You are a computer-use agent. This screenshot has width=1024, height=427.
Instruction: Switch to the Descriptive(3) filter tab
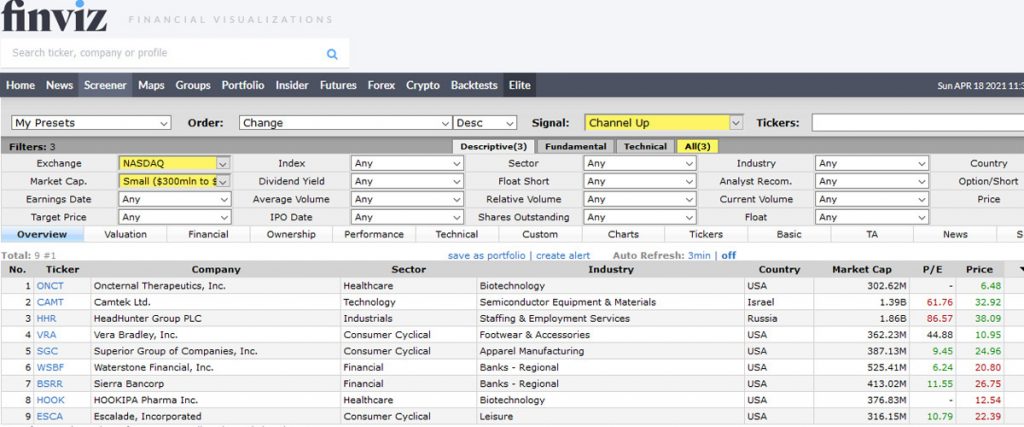tap(494, 146)
